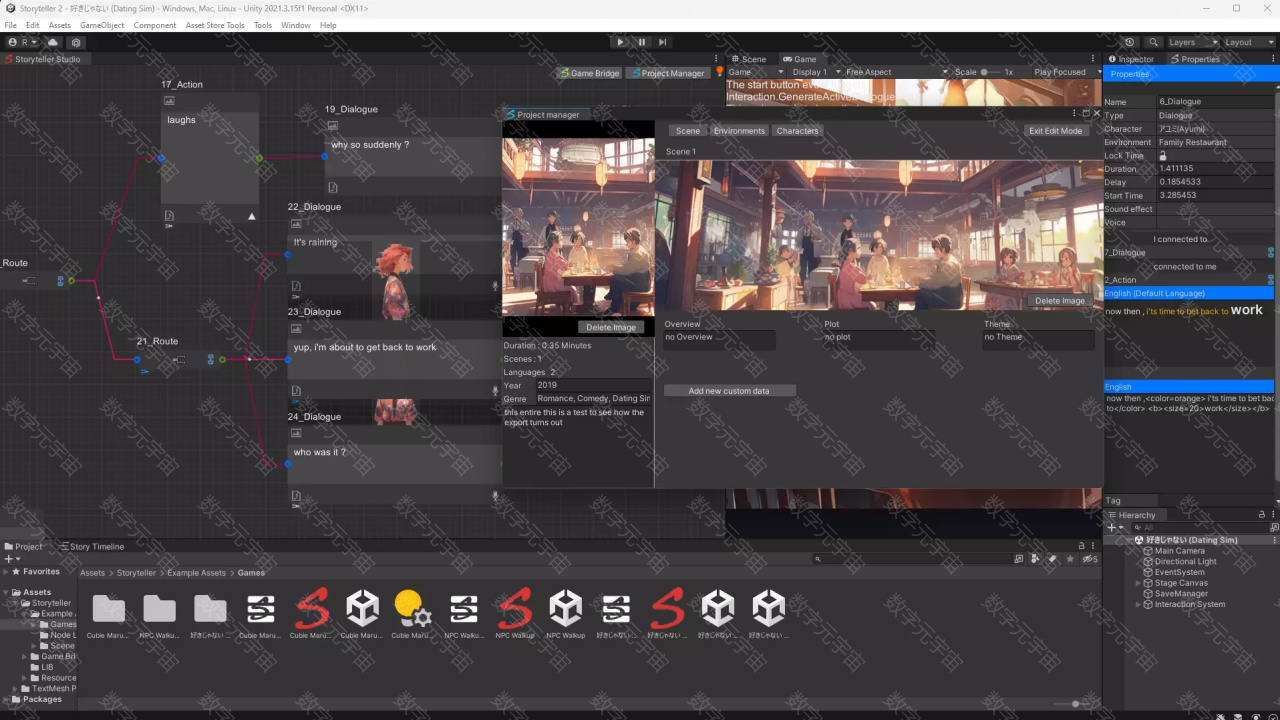Select the Project tab

pos(24,547)
